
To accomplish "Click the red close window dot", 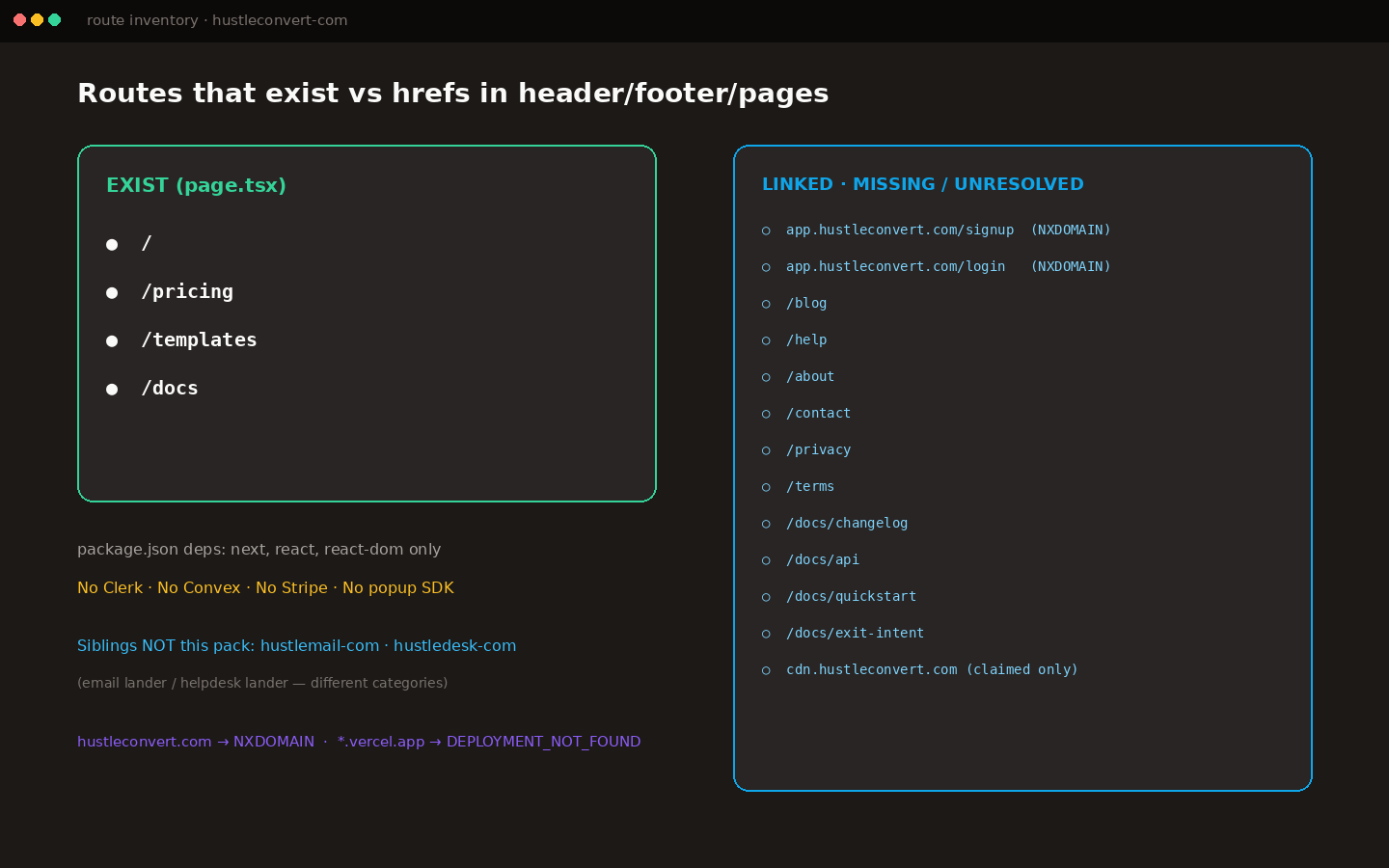I will [19, 19].
